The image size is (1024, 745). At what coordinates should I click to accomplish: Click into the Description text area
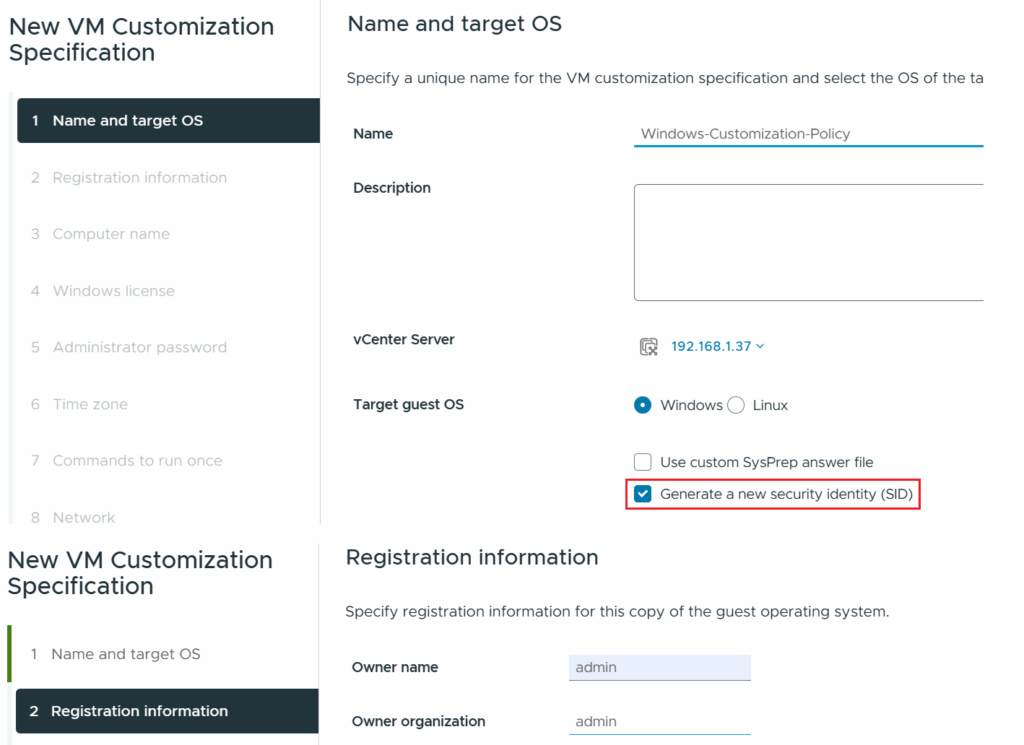tap(808, 242)
